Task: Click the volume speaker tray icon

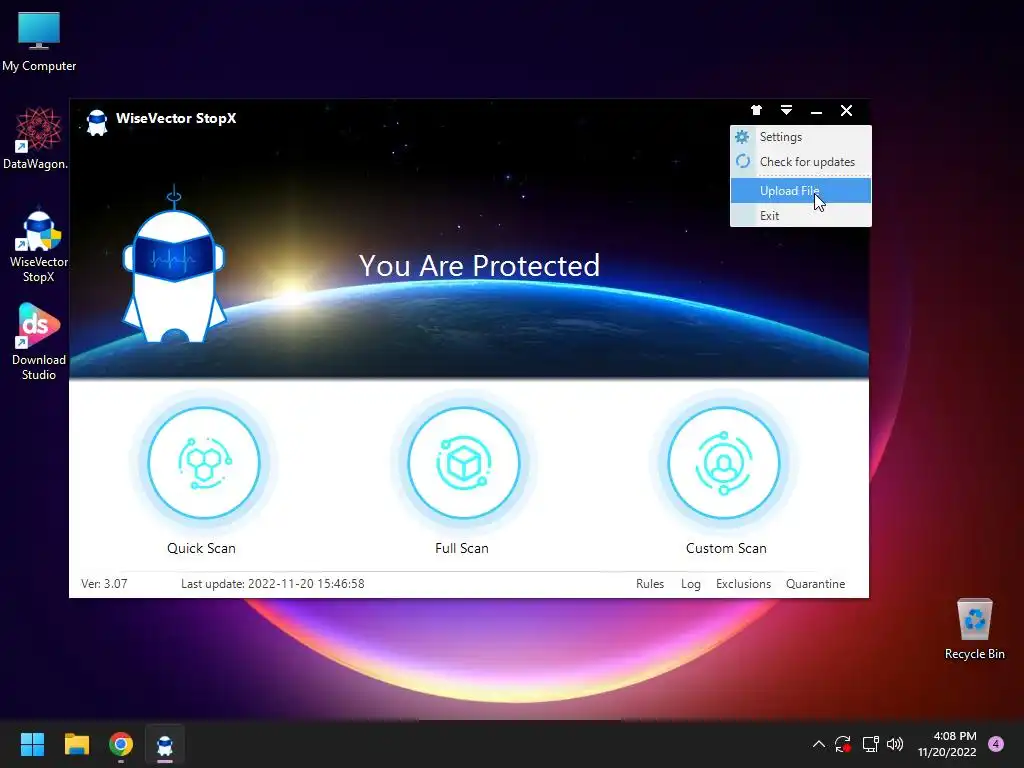Action: [895, 744]
